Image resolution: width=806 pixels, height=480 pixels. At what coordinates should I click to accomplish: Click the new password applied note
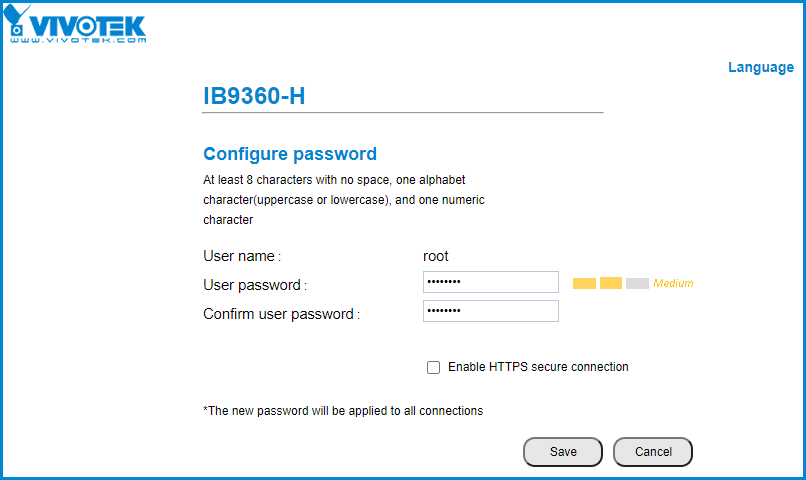click(343, 410)
